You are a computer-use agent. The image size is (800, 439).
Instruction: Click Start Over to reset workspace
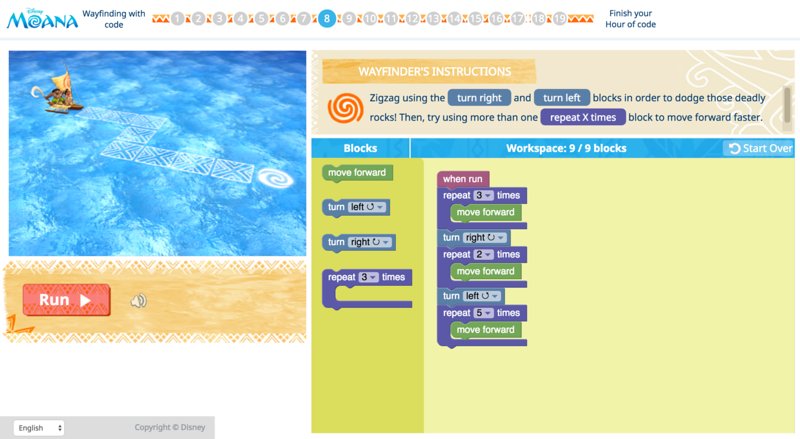point(760,149)
